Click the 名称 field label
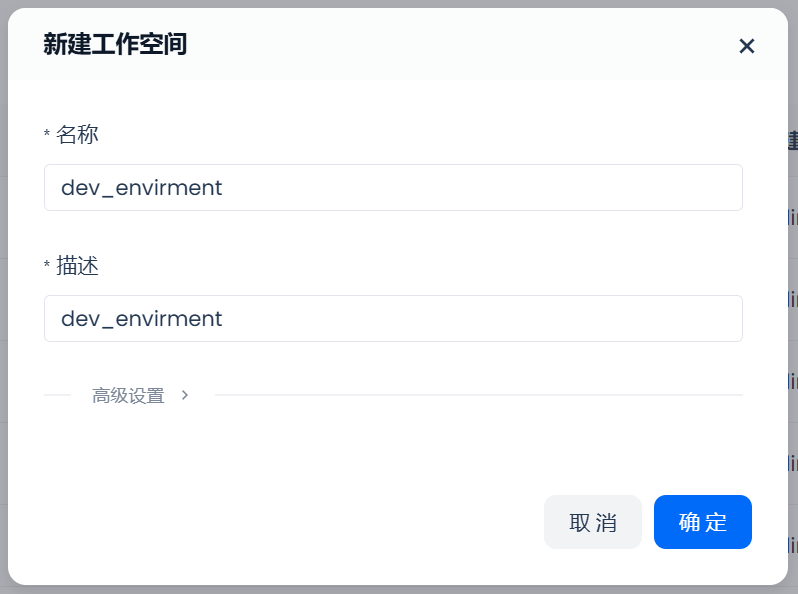The width and height of the screenshot is (798, 594). coord(77,135)
